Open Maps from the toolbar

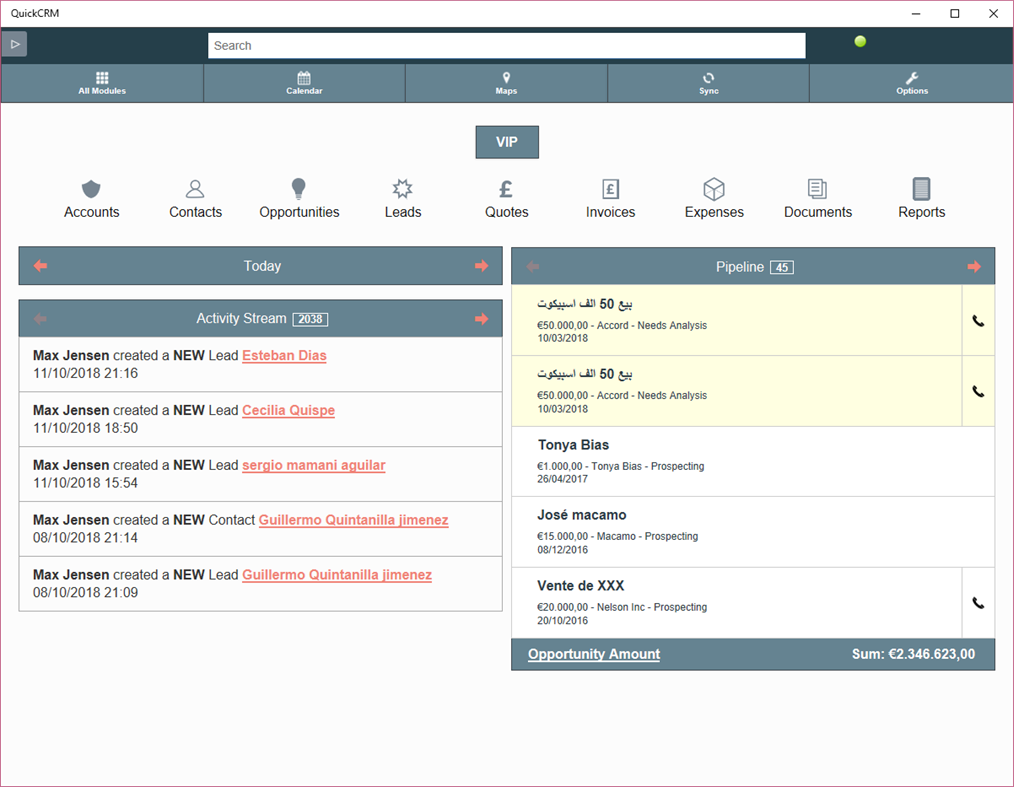(x=506, y=82)
